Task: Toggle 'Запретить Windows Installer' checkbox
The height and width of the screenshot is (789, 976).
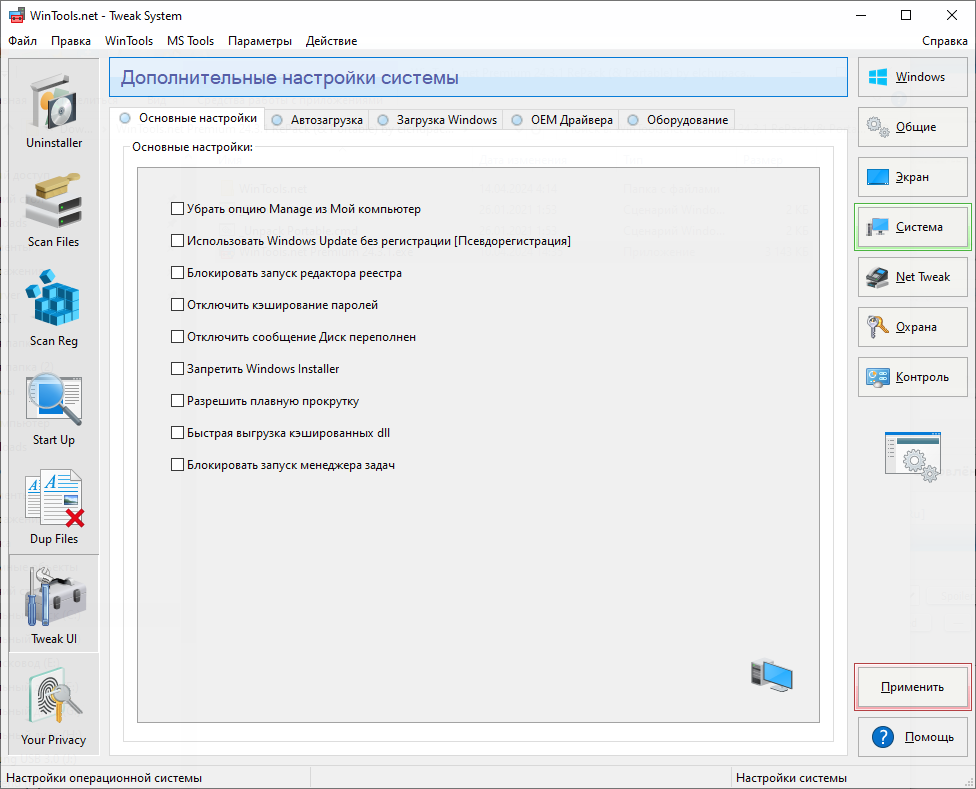Action: pyautogui.click(x=177, y=369)
